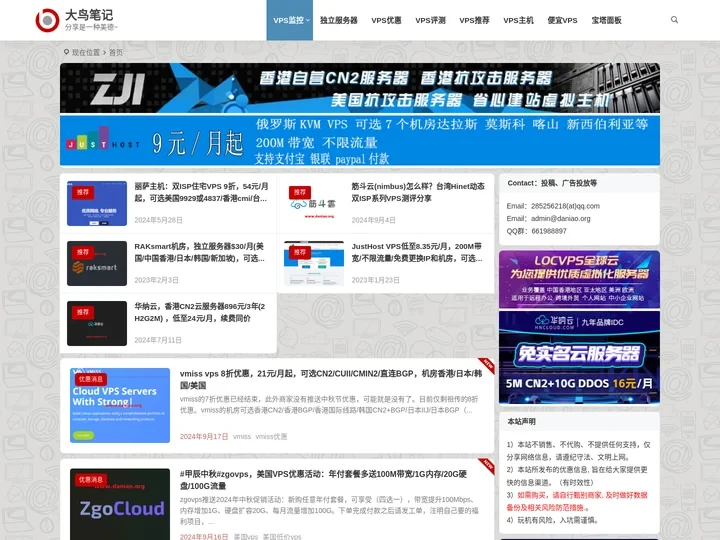Click the vmiss tag link

[242, 437]
